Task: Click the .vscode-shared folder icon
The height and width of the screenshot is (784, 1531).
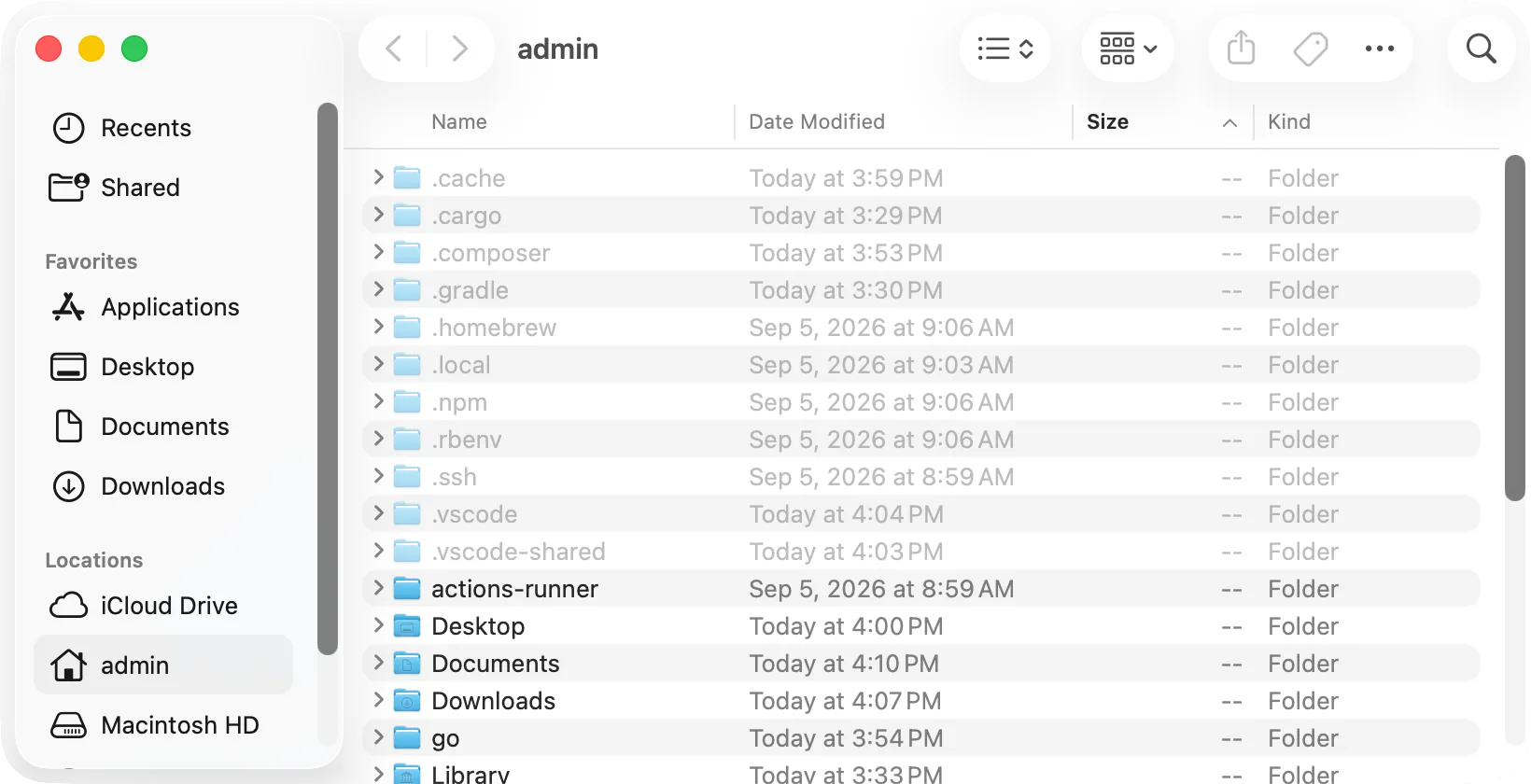Action: 407,552
